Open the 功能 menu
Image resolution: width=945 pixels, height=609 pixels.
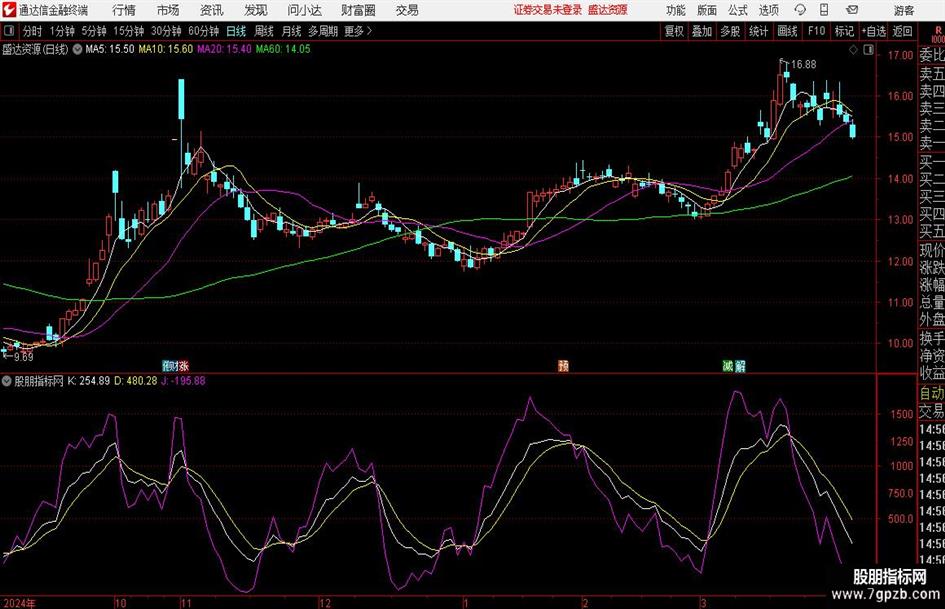coord(676,10)
